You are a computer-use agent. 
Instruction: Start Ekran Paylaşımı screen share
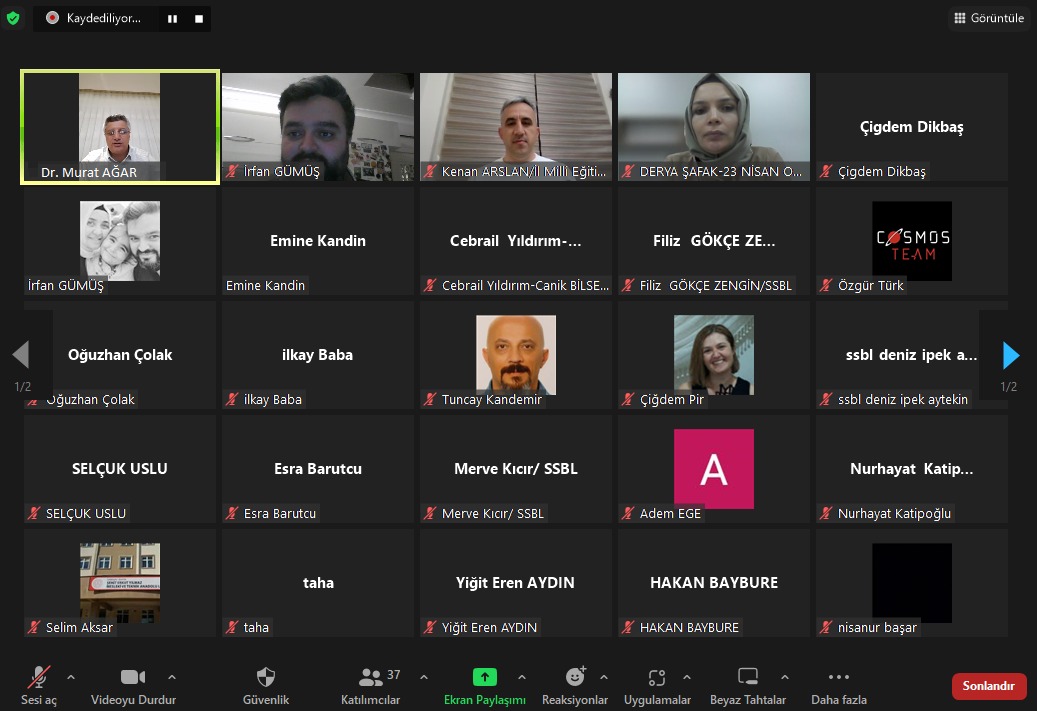[485, 686]
